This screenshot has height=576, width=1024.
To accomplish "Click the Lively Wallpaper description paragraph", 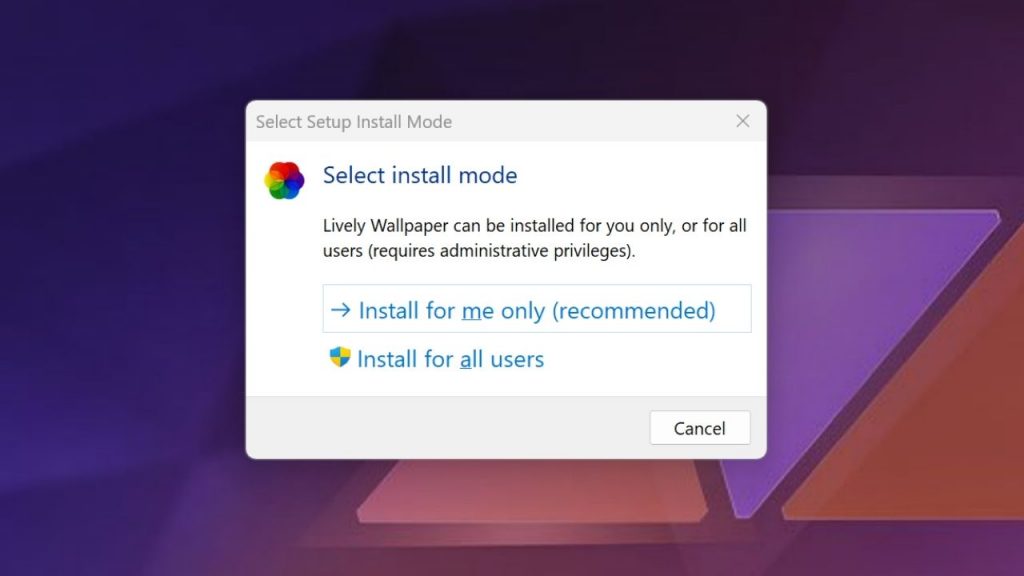I will coord(534,238).
